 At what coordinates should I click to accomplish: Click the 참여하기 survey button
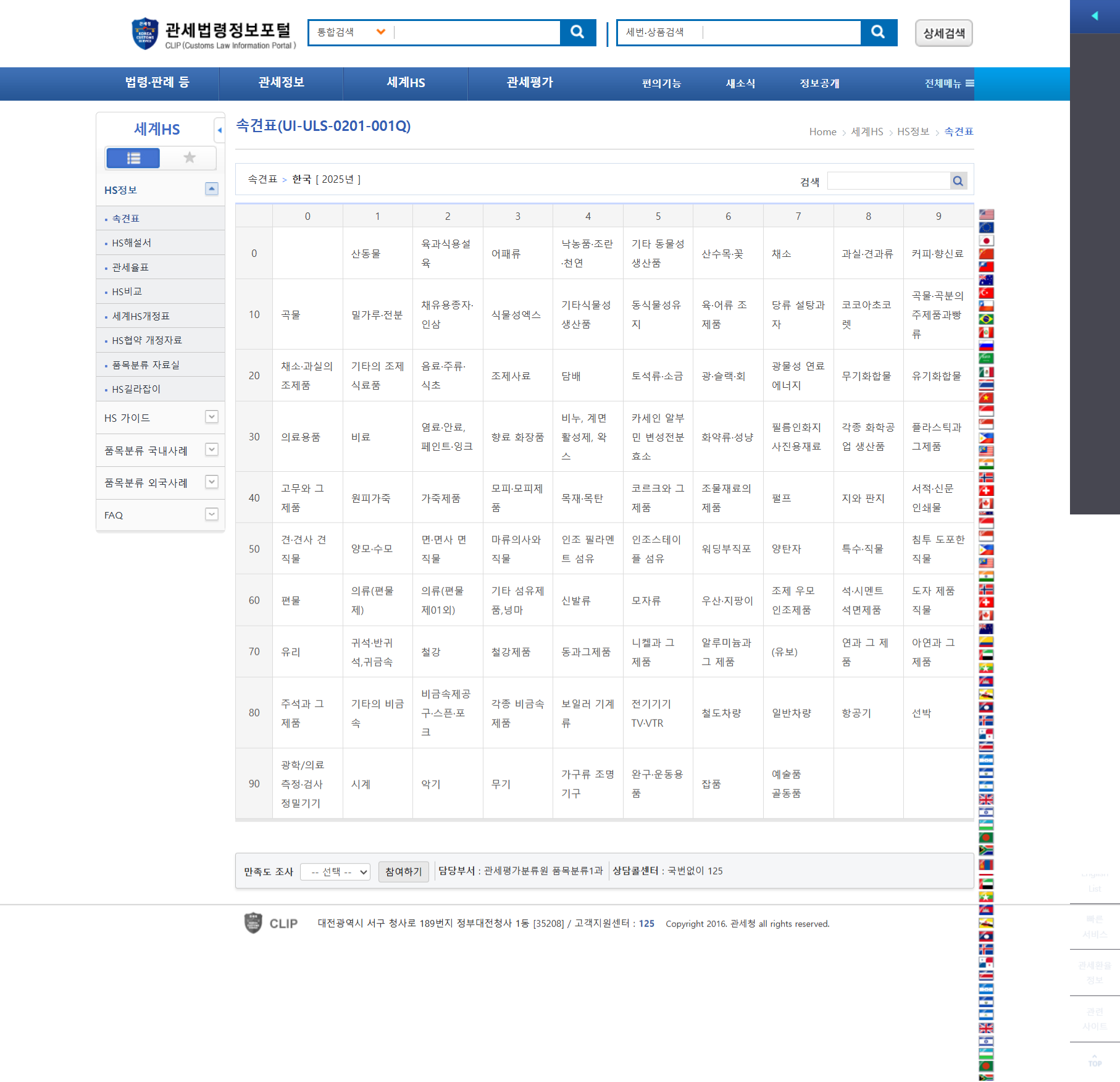pos(403,871)
